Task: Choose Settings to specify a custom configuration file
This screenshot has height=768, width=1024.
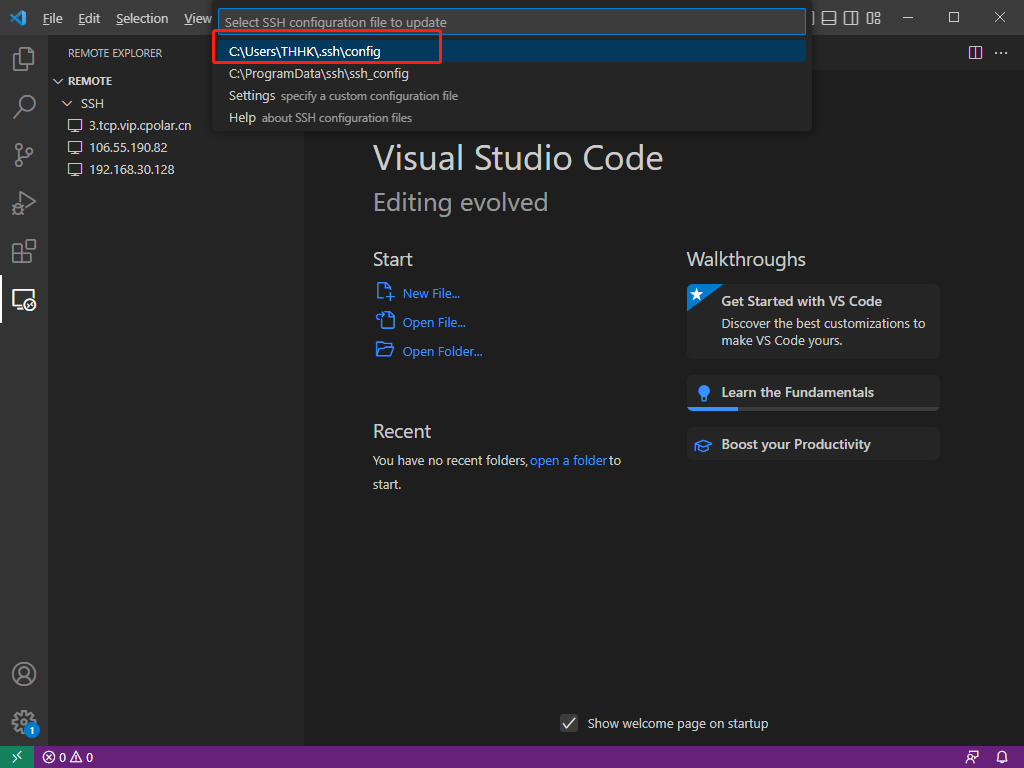Action: (x=251, y=95)
